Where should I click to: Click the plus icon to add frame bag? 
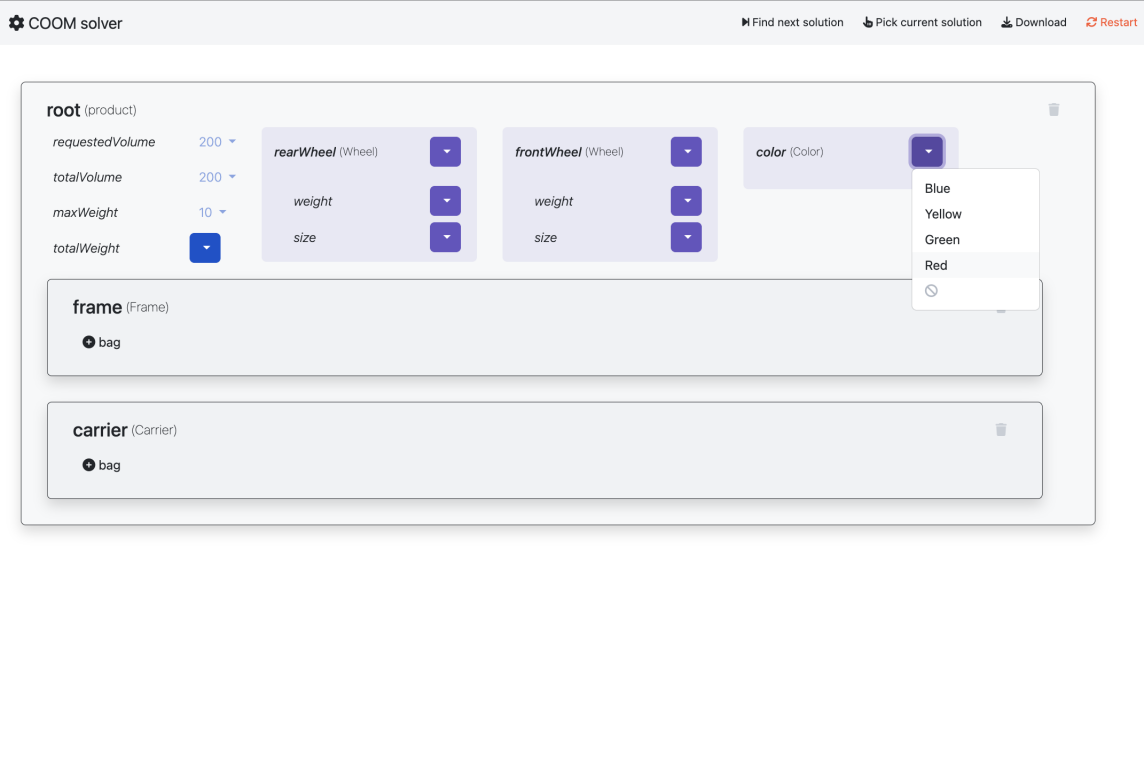[89, 342]
